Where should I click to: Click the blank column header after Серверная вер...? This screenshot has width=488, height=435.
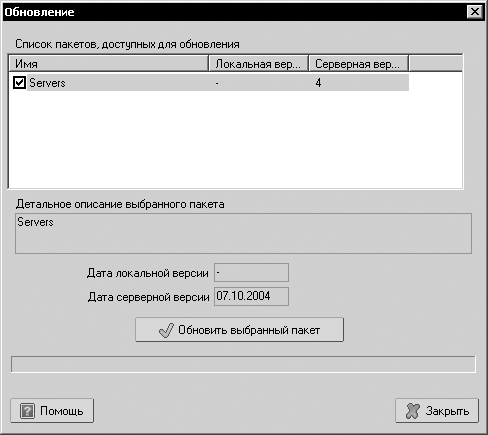coord(435,64)
